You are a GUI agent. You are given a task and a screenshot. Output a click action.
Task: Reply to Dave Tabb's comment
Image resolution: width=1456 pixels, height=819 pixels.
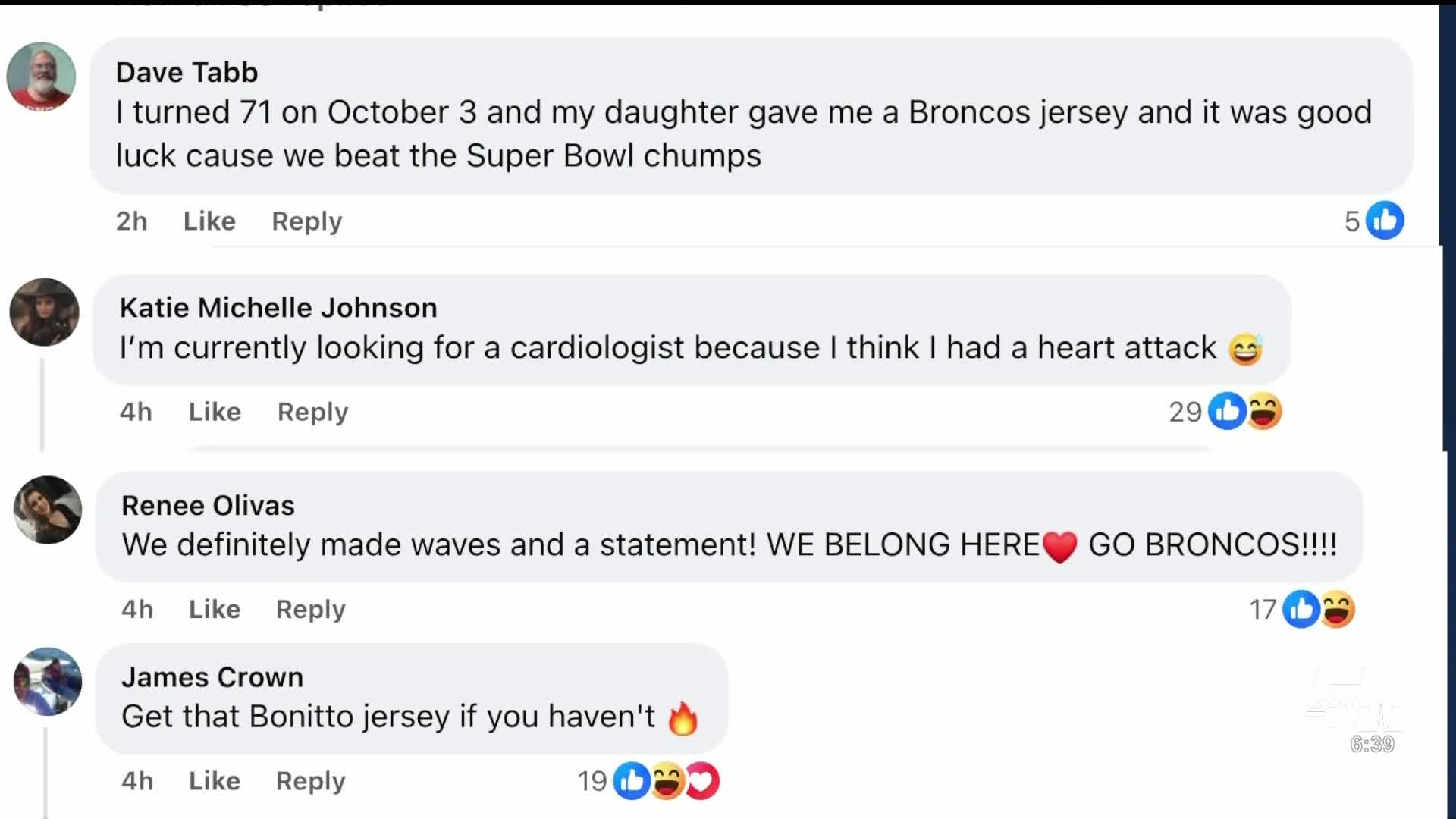click(306, 221)
